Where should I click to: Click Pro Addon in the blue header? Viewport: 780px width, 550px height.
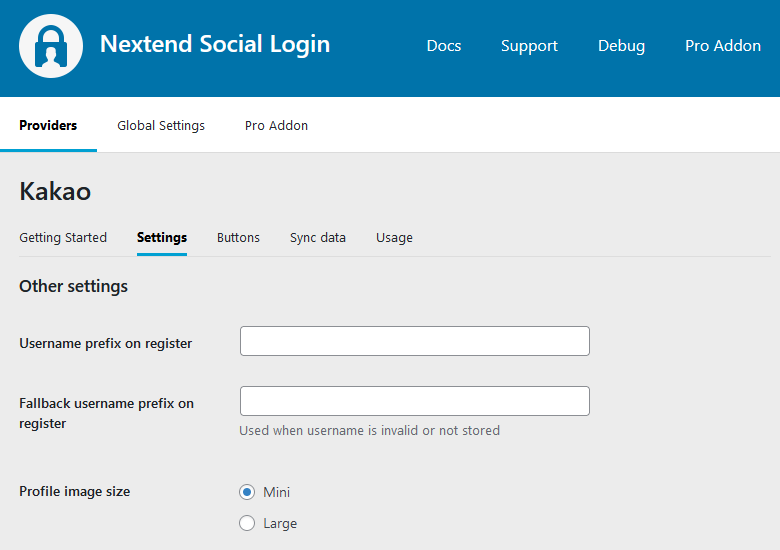pos(722,46)
